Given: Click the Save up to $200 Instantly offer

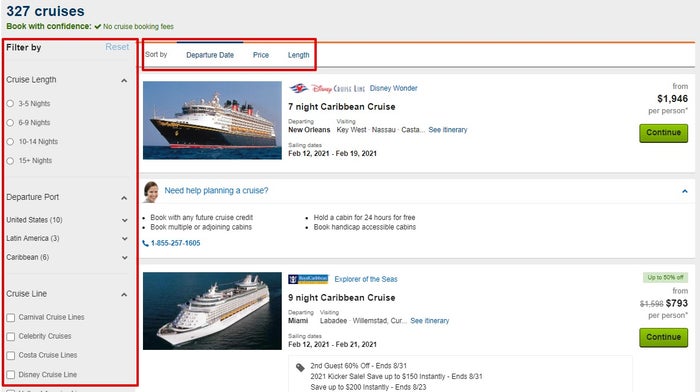Looking at the screenshot, I should coord(368,387).
